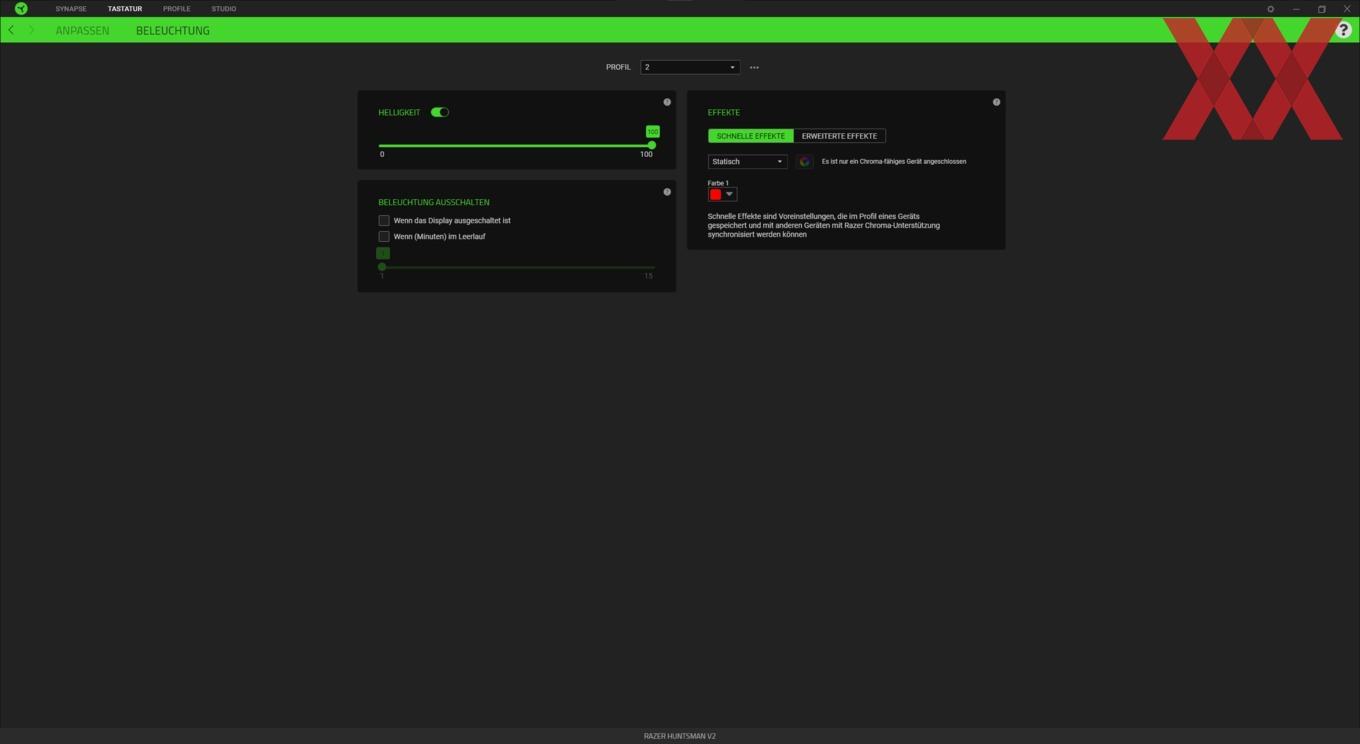Screen dimensions: 1360x744
Task: Go forward with the right arrow icon
Action: point(31,30)
